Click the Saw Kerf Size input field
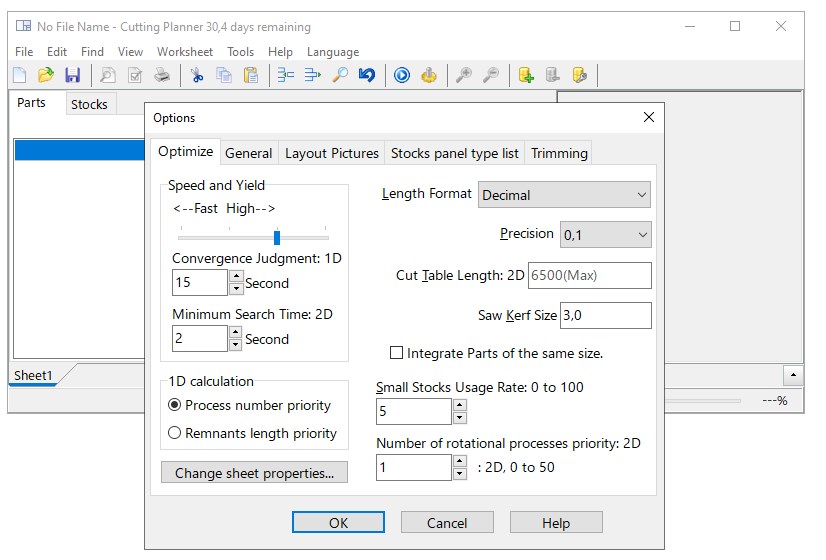This screenshot has height=560, width=826. pos(605,316)
